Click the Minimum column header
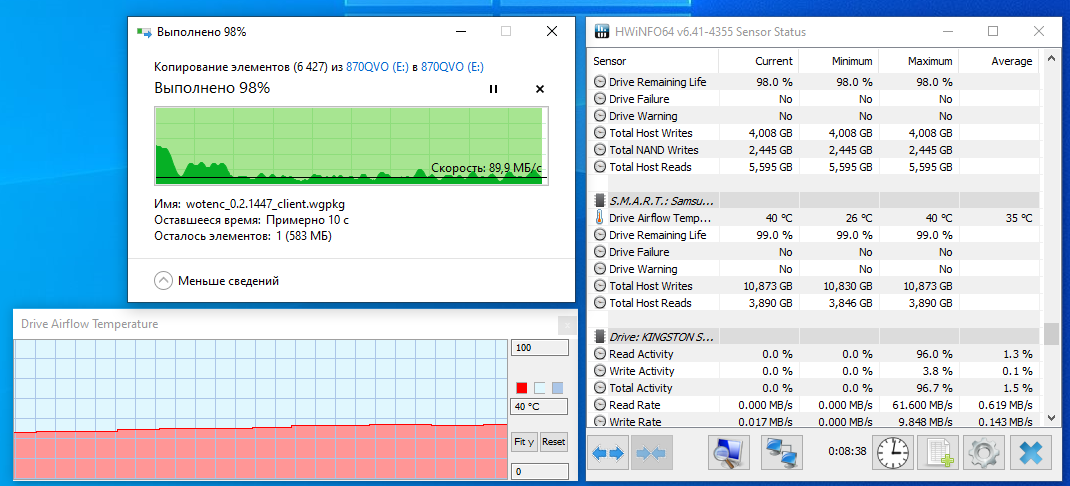This screenshot has width=1070, height=486. pos(839,61)
